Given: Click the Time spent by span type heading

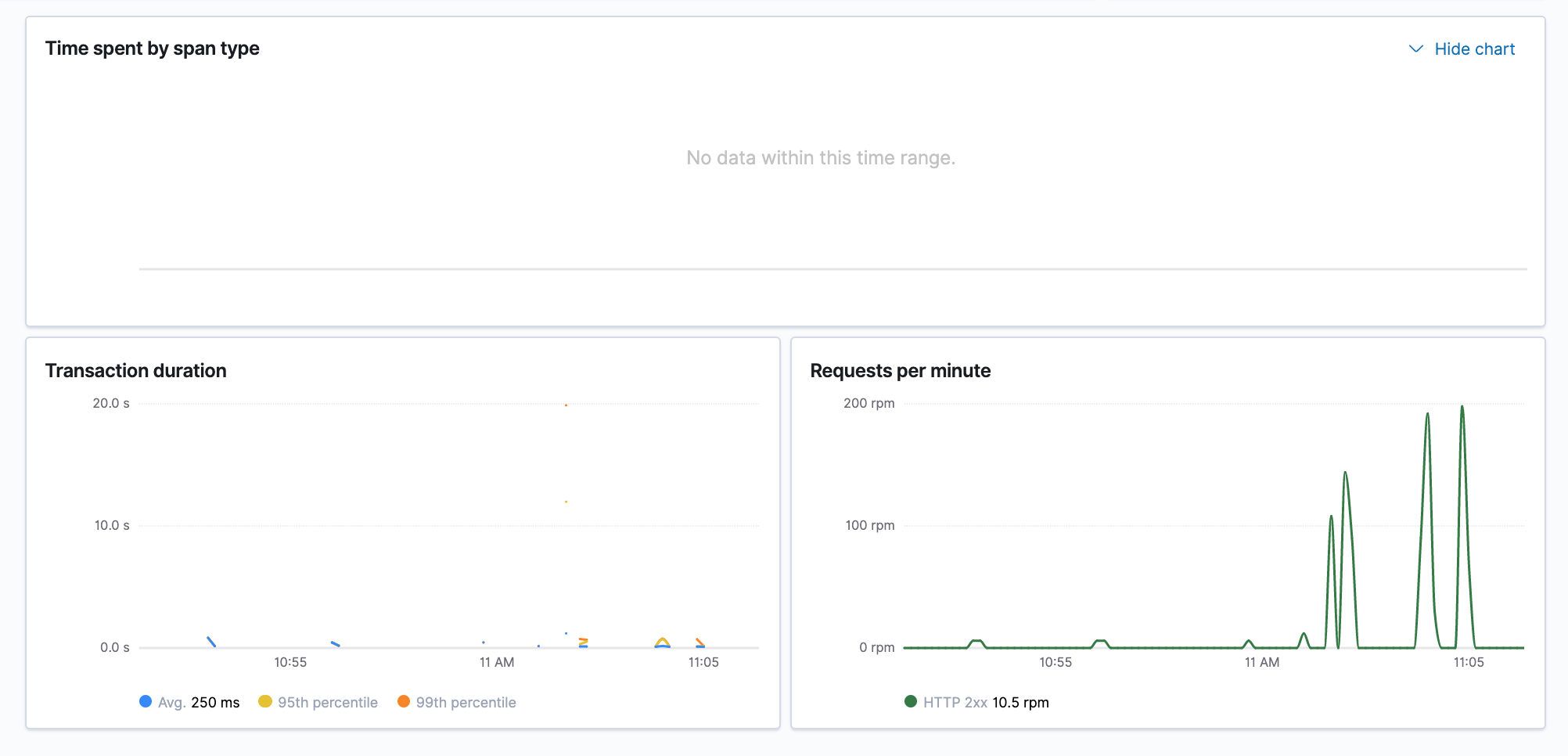Looking at the screenshot, I should pos(153,48).
